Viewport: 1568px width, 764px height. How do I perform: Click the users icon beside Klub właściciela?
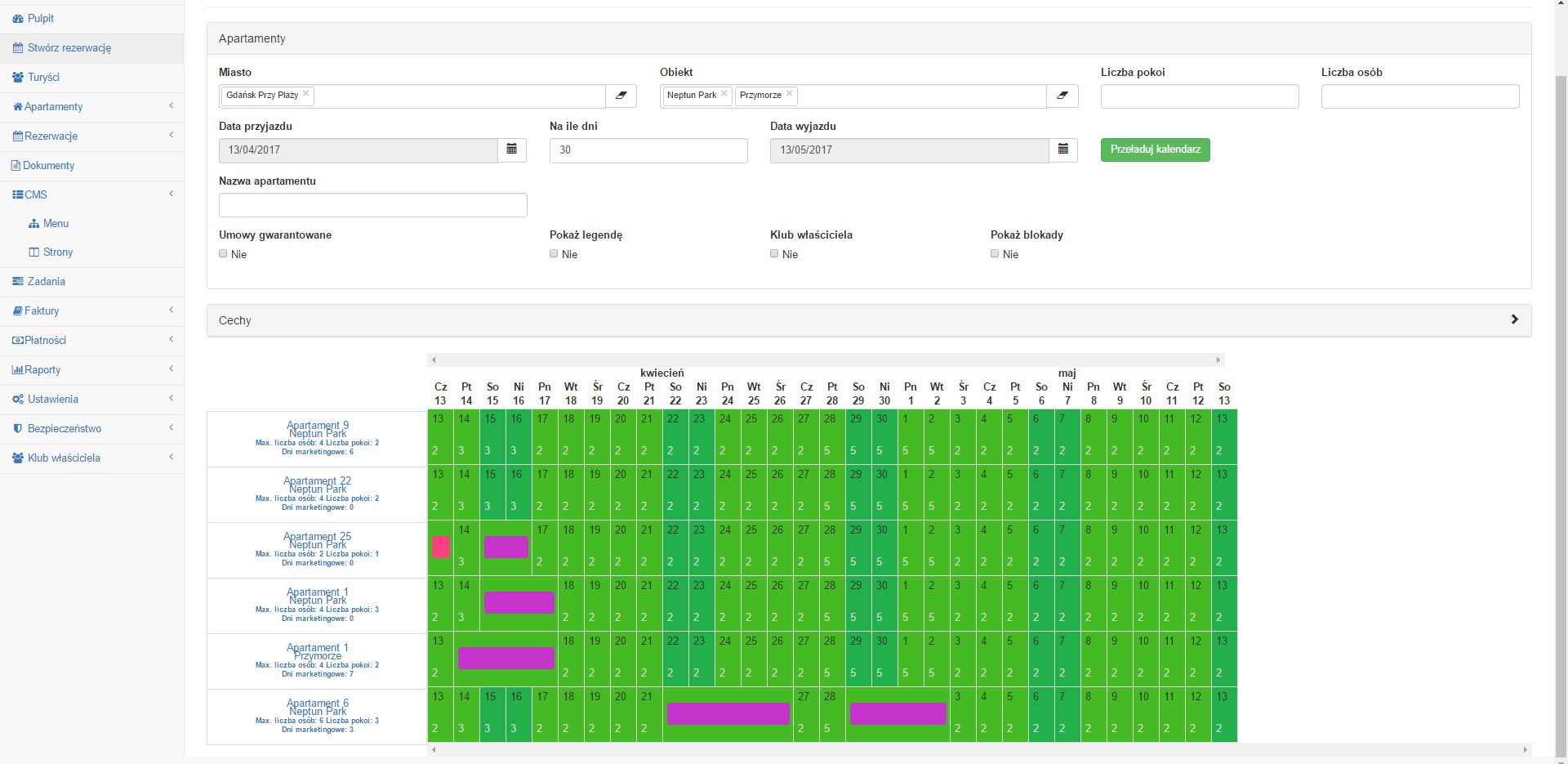(18, 458)
